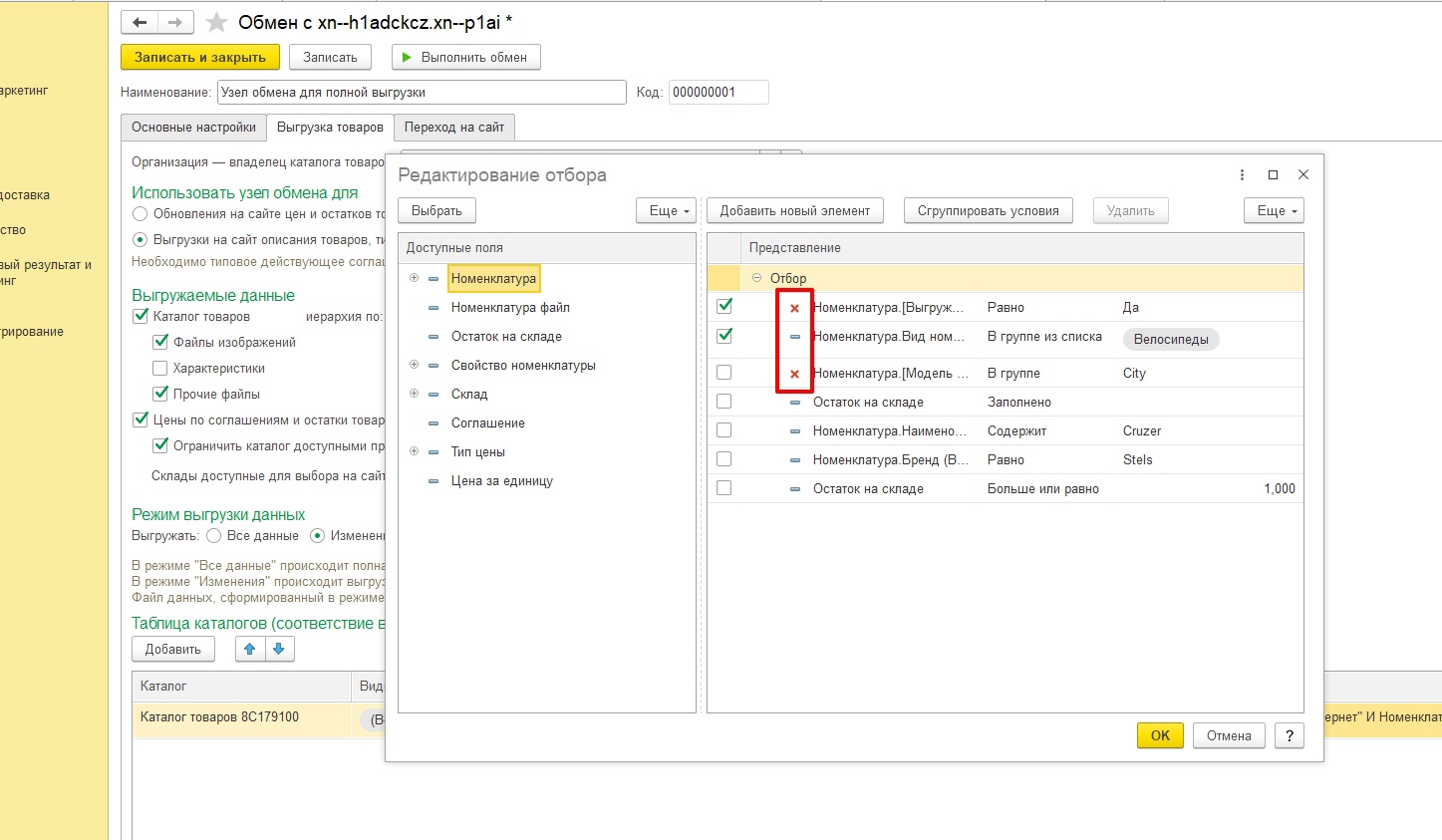Expand the 'Склад' available field
This screenshot has width=1442, height=840.
tap(414, 394)
